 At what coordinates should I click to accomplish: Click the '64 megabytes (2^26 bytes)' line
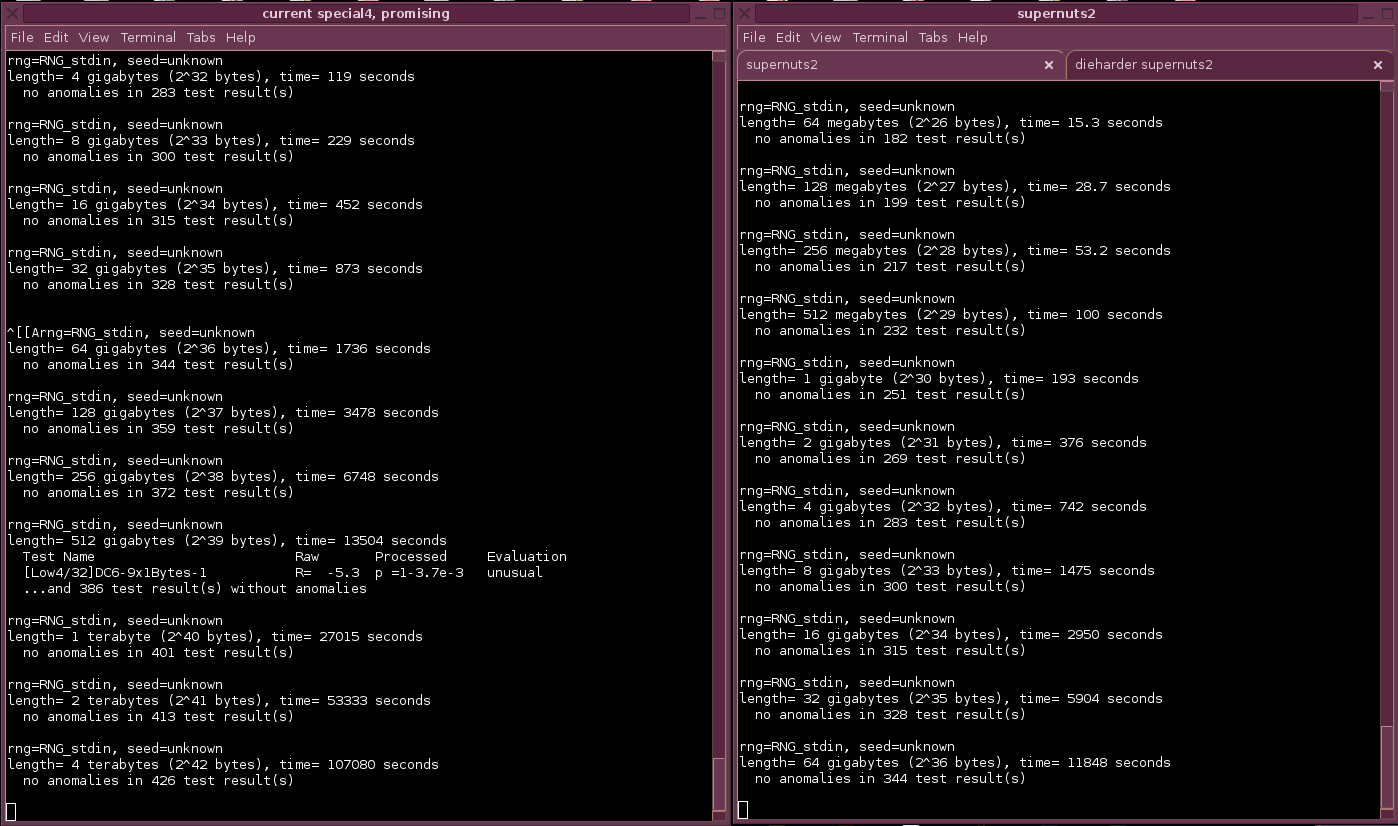951,122
